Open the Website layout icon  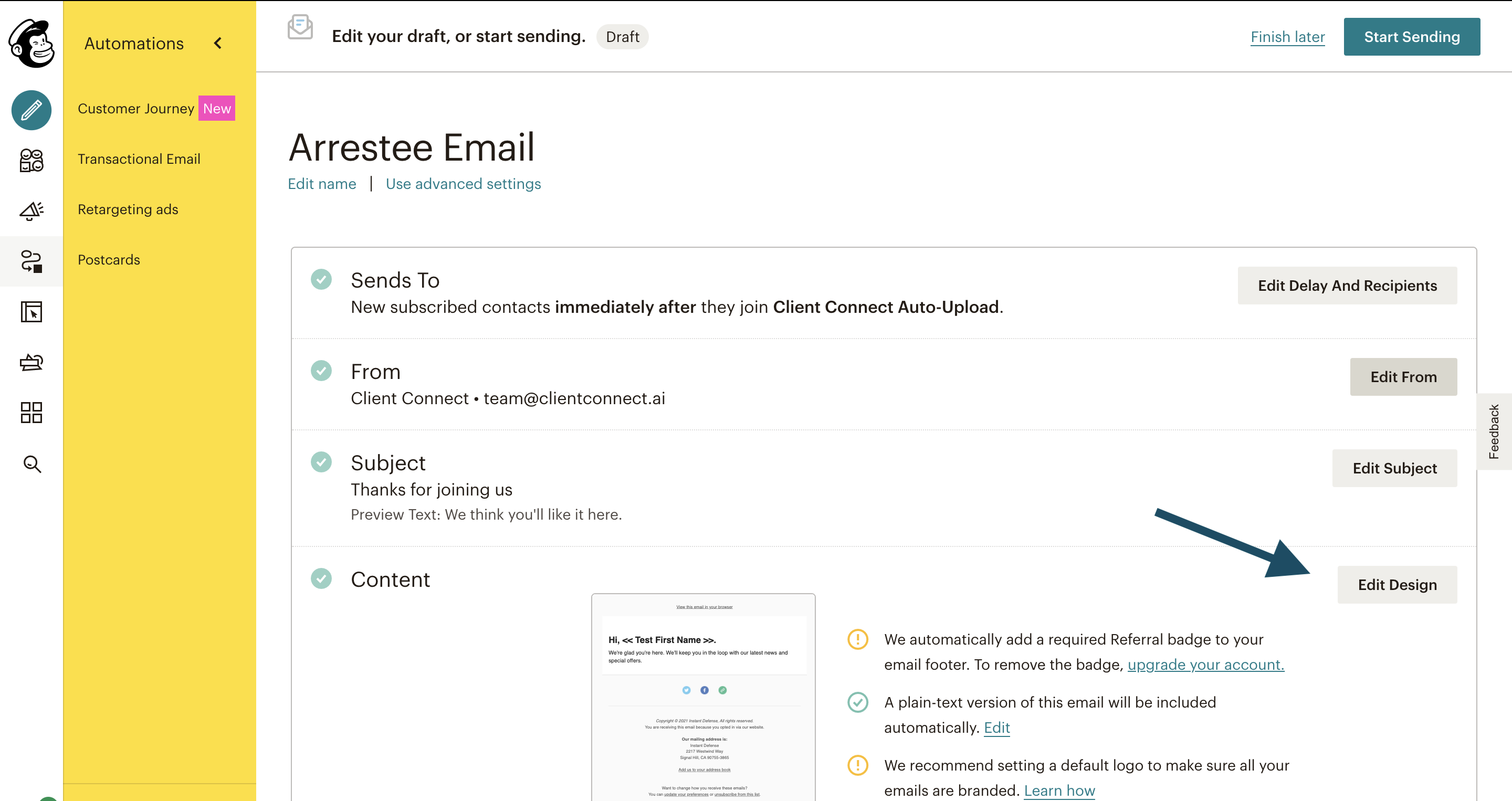tap(31, 312)
